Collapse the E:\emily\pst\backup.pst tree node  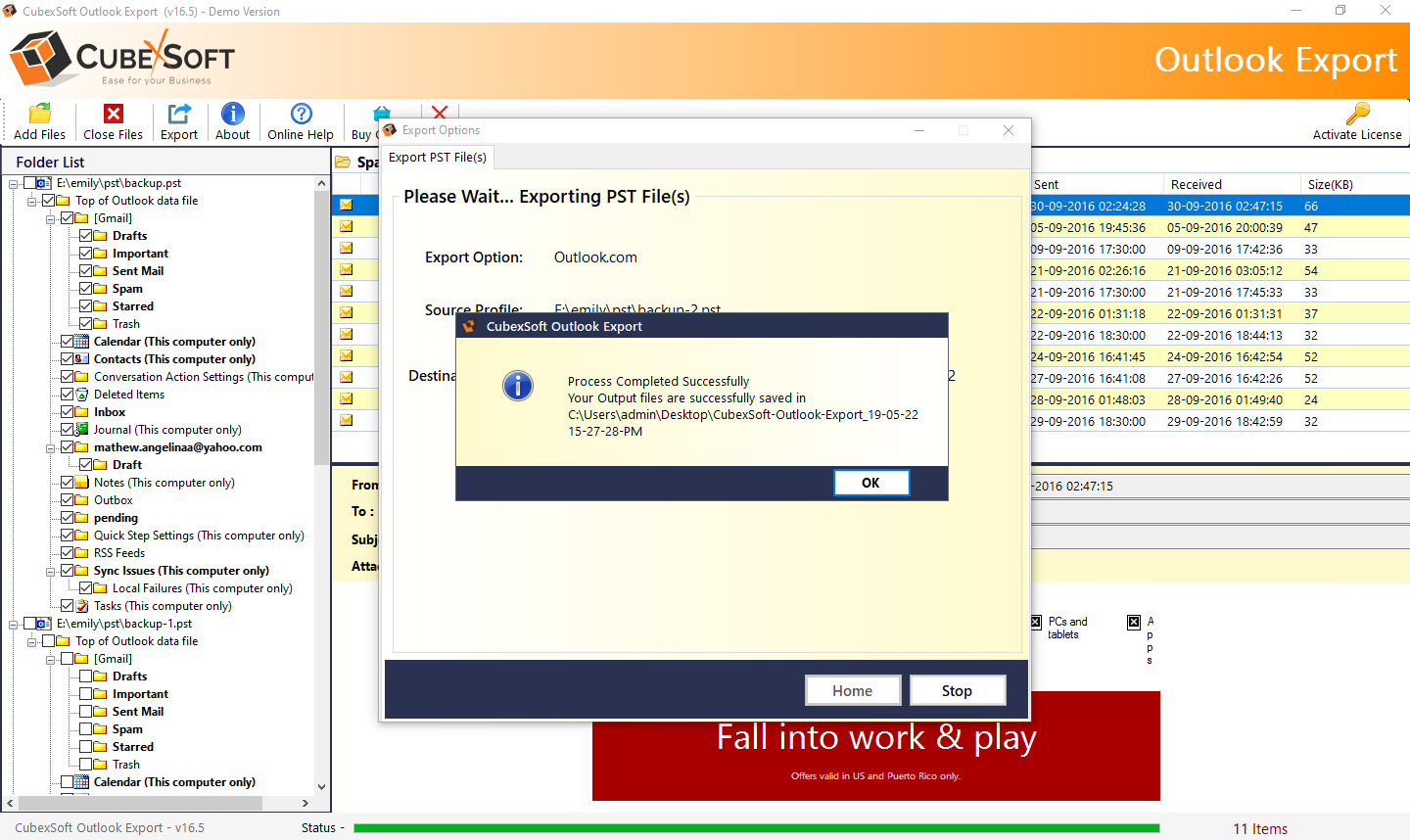pyautogui.click(x=14, y=183)
